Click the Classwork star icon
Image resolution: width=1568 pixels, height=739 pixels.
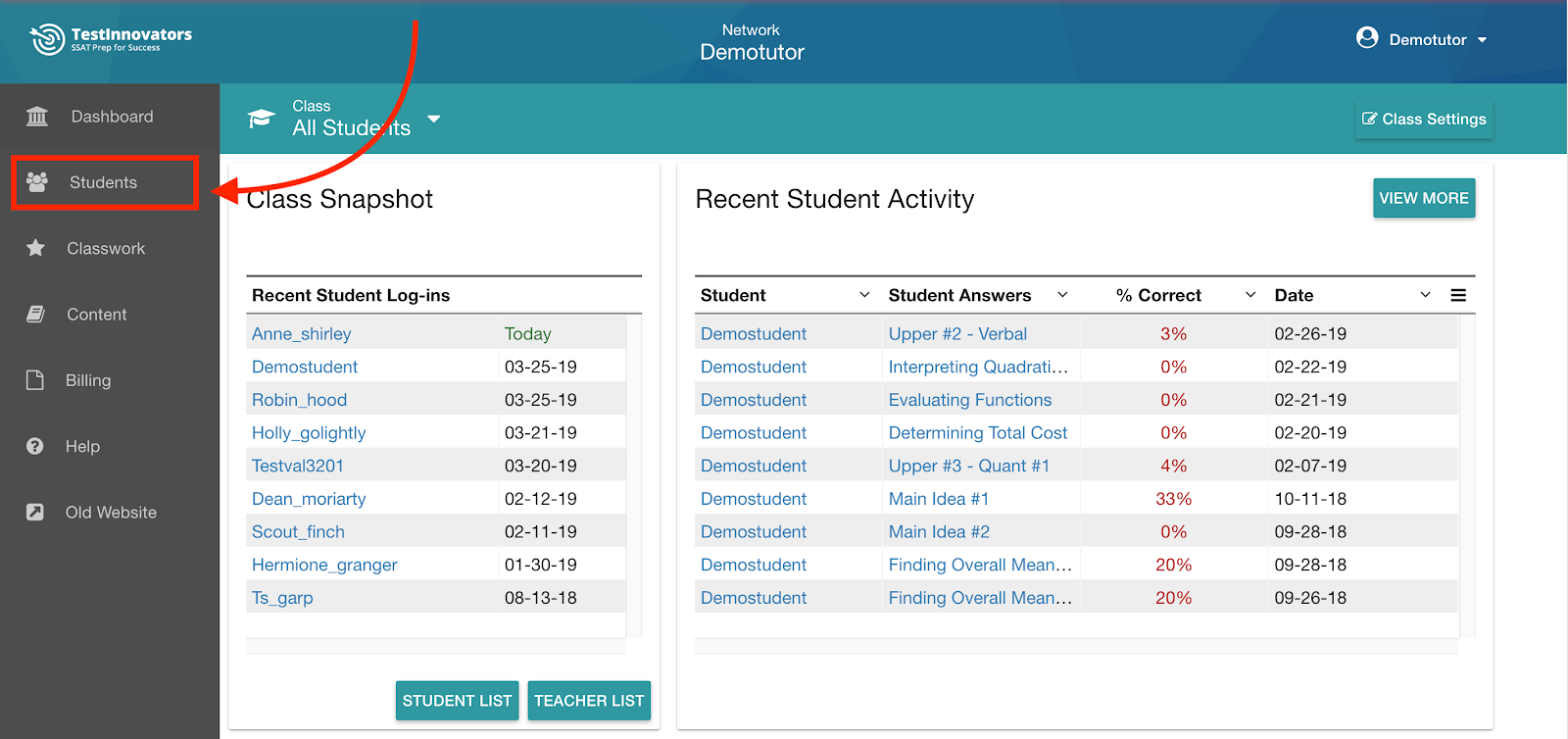tap(35, 248)
